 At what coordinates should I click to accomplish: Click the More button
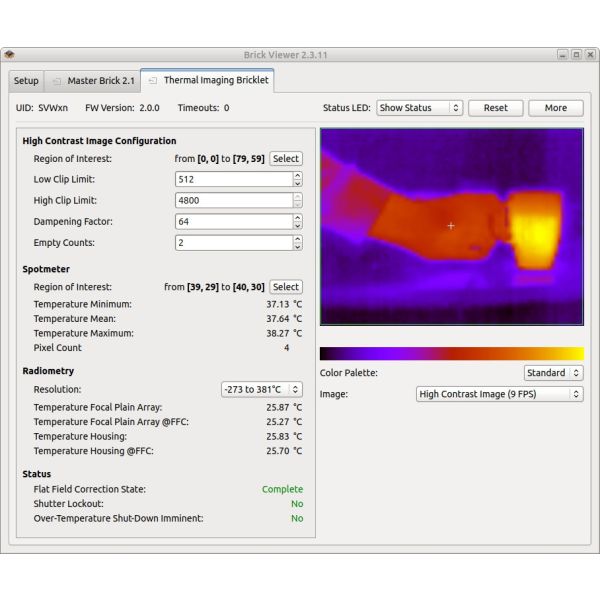[556, 108]
